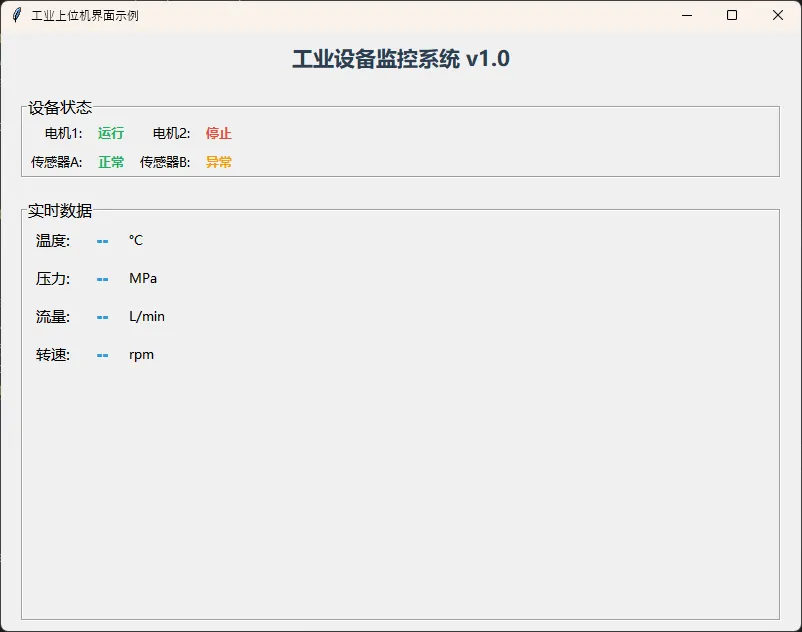The image size is (802, 632).
Task: Click the rpm unit label
Action: [x=141, y=355]
